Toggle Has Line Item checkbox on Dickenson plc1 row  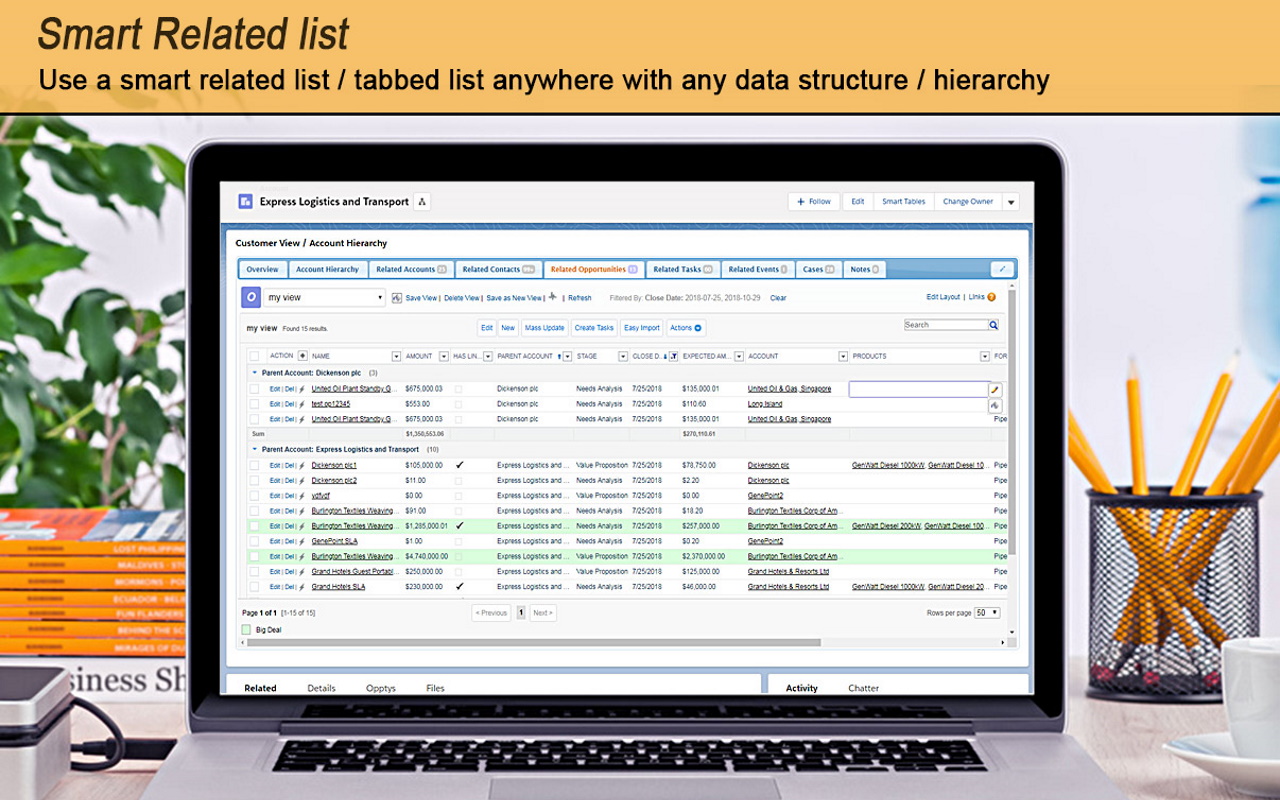460,465
